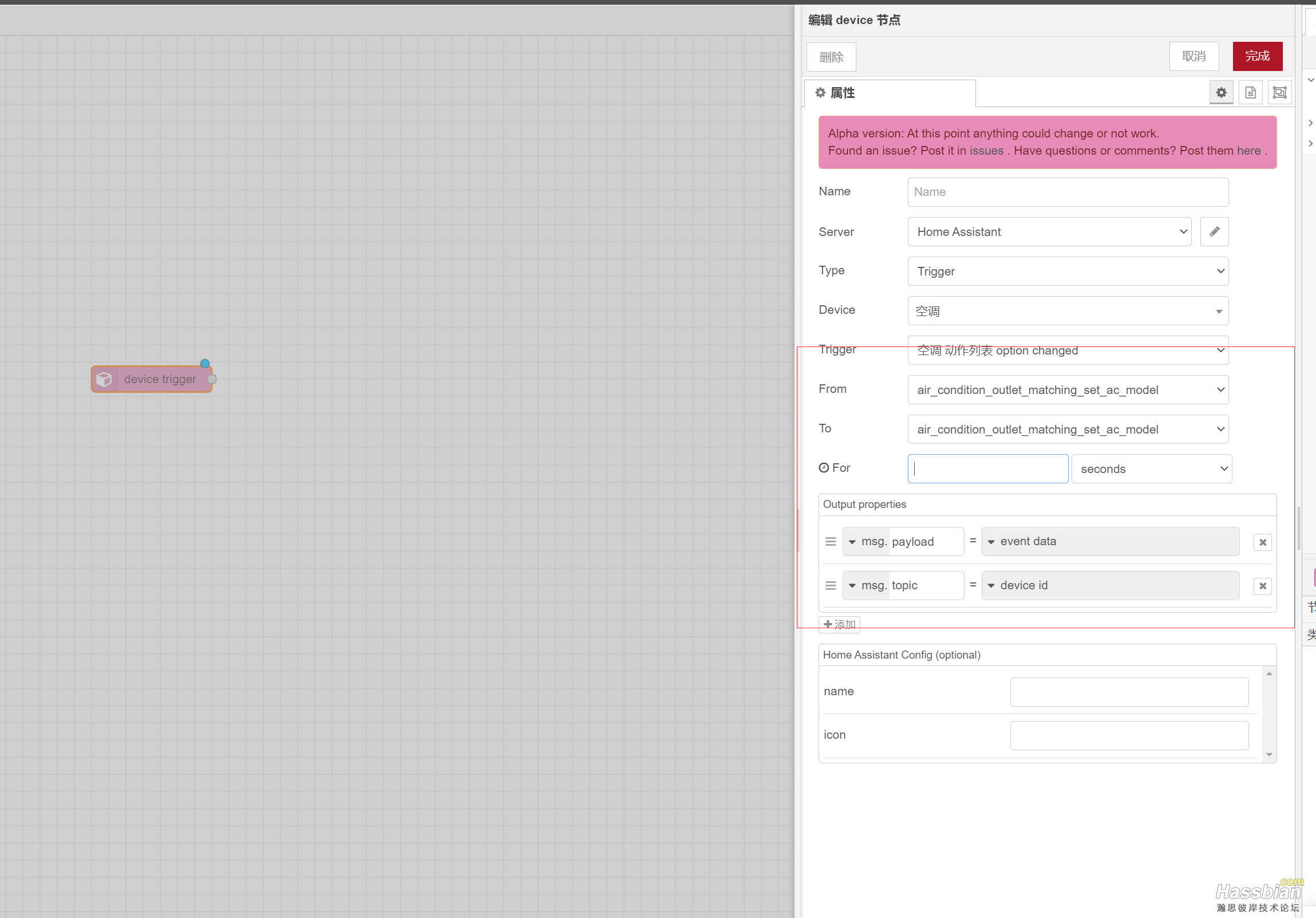
Task: Open msg type selector for payload
Action: pos(866,541)
